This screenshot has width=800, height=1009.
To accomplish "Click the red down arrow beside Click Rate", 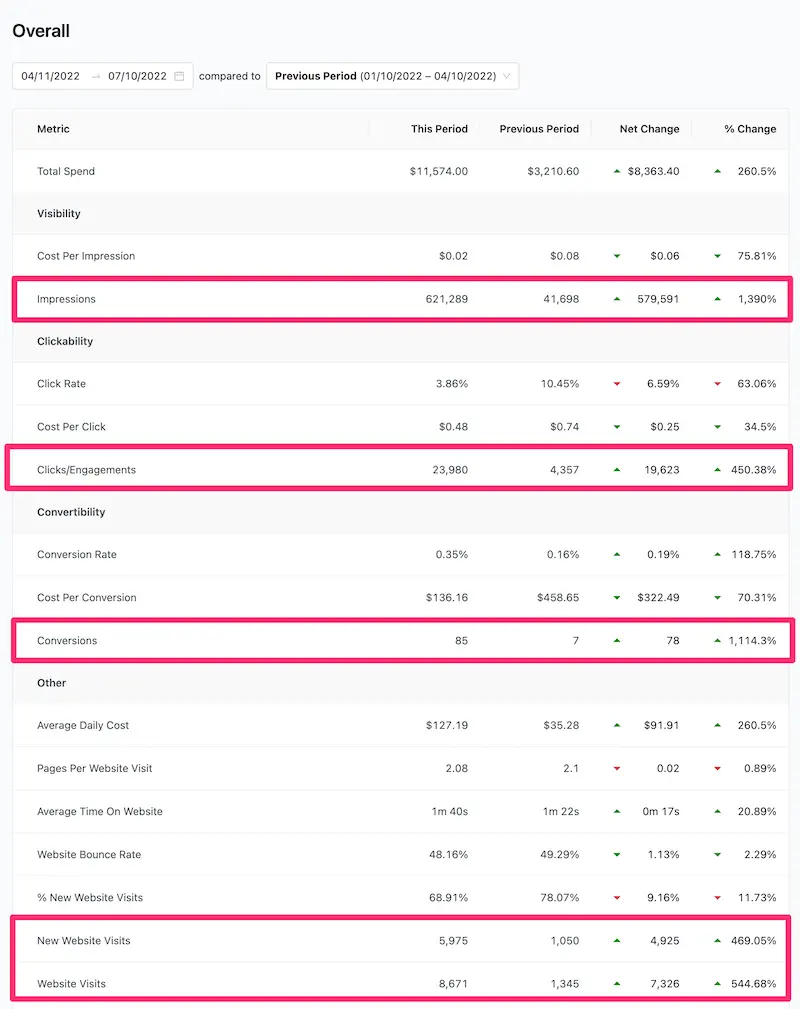I will click(x=617, y=384).
